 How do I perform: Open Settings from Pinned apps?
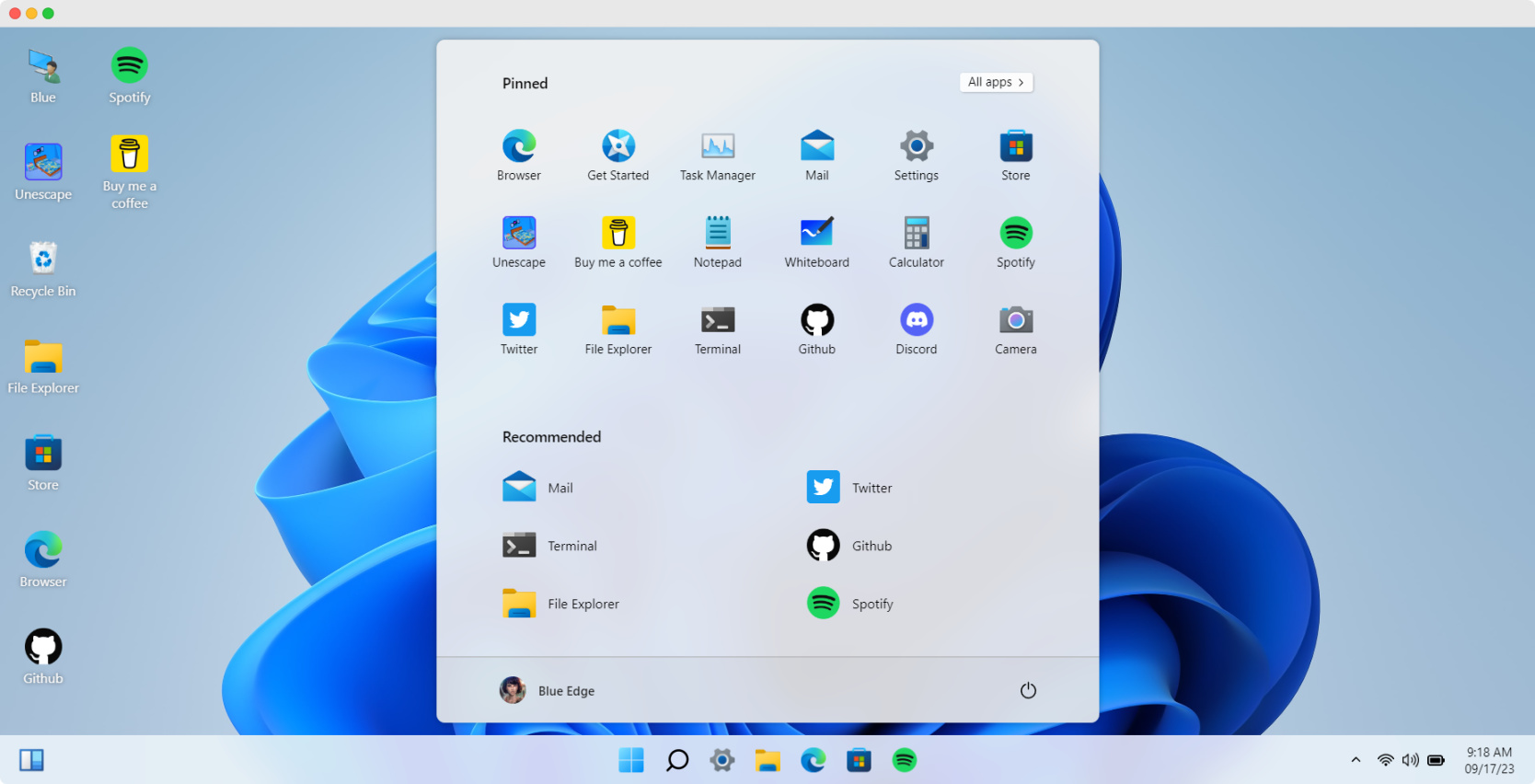[917, 156]
